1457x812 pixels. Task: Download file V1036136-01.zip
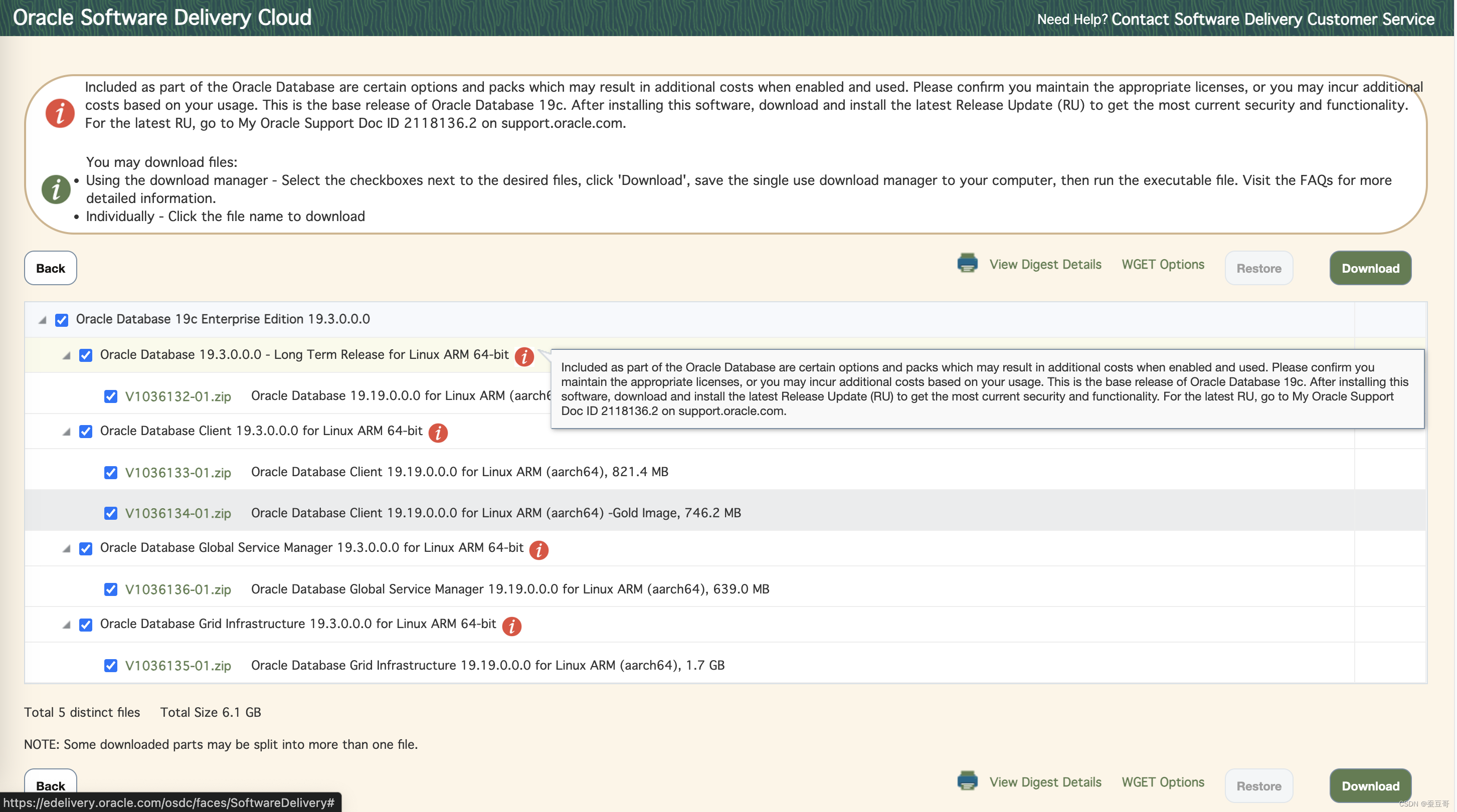tap(178, 590)
